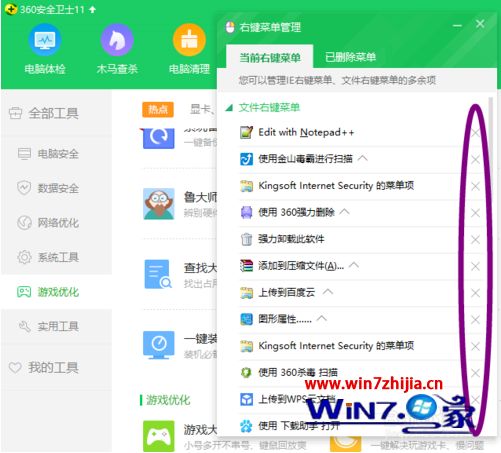Select 电脑安全 category in sidebar
The width and height of the screenshot is (501, 453).
(48, 154)
